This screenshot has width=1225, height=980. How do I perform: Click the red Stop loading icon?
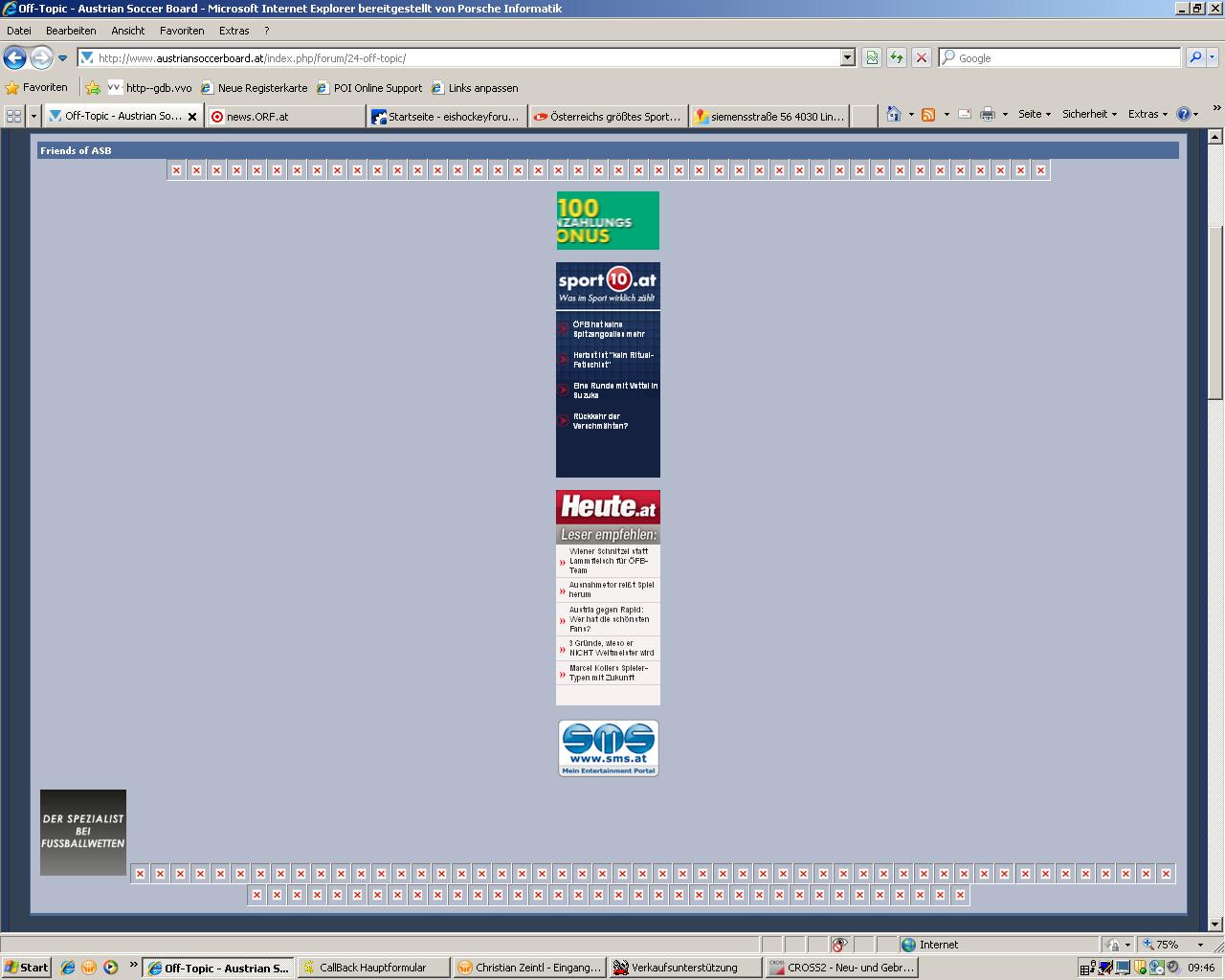922,58
